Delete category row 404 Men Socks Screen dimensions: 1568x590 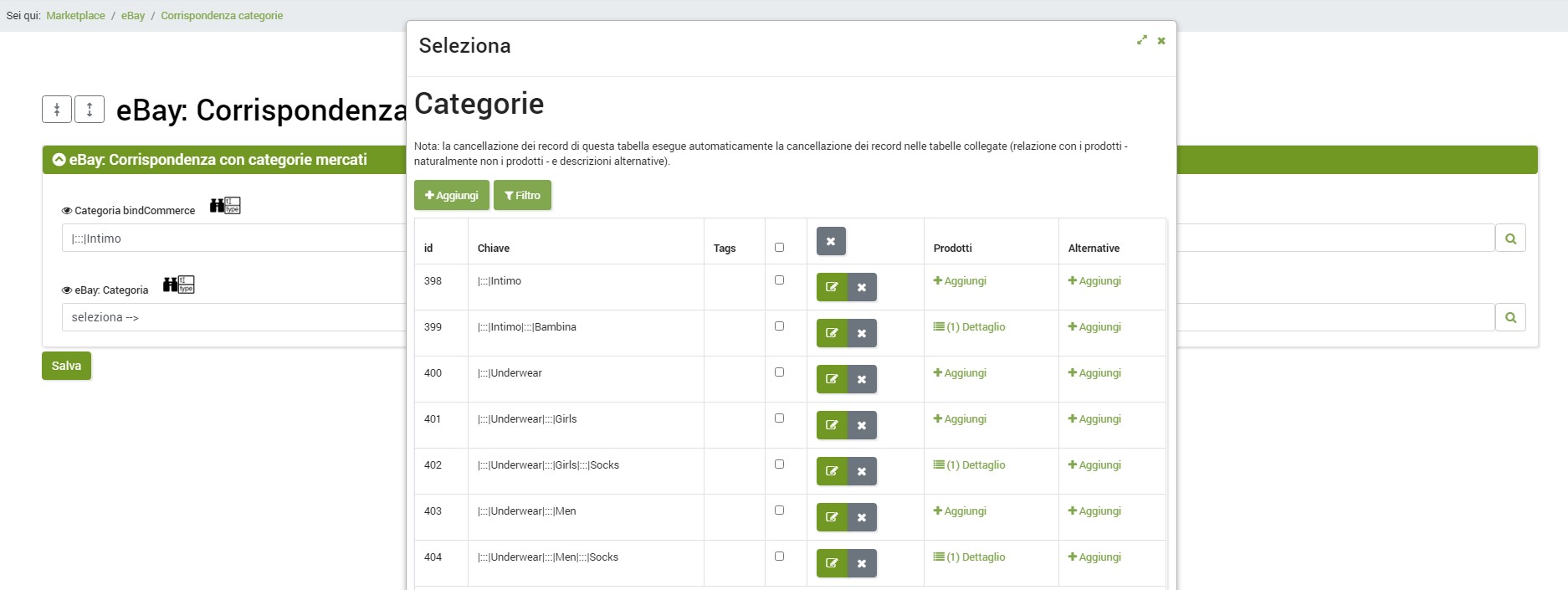[x=862, y=563]
